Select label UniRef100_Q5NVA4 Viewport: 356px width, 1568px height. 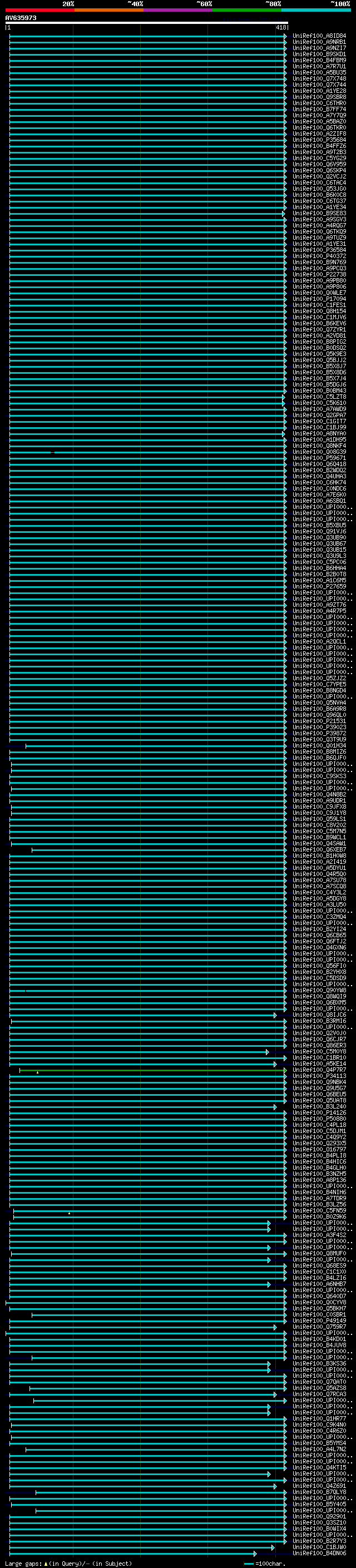(319, 703)
